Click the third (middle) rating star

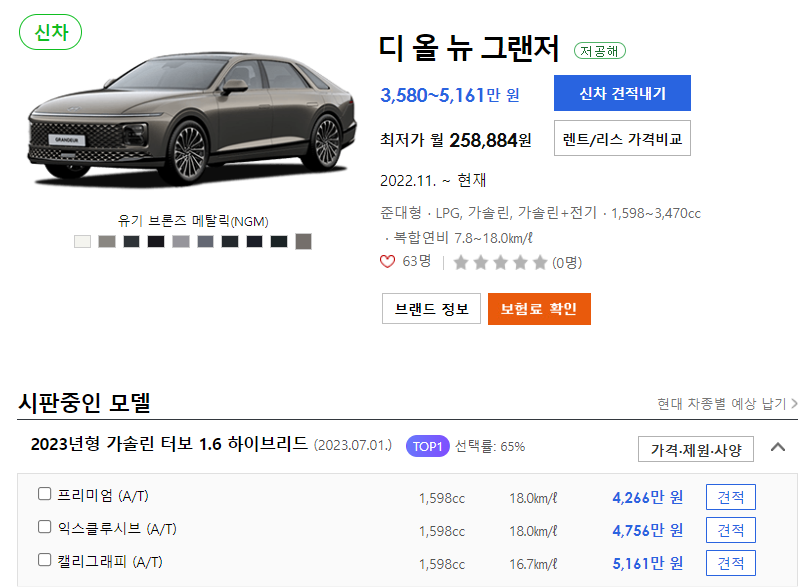coord(500,263)
